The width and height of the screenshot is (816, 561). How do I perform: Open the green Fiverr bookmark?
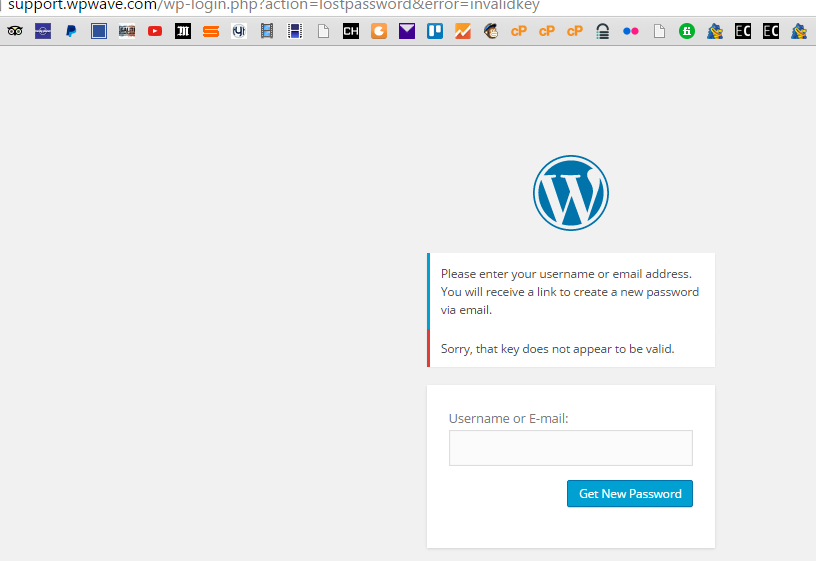click(x=687, y=31)
